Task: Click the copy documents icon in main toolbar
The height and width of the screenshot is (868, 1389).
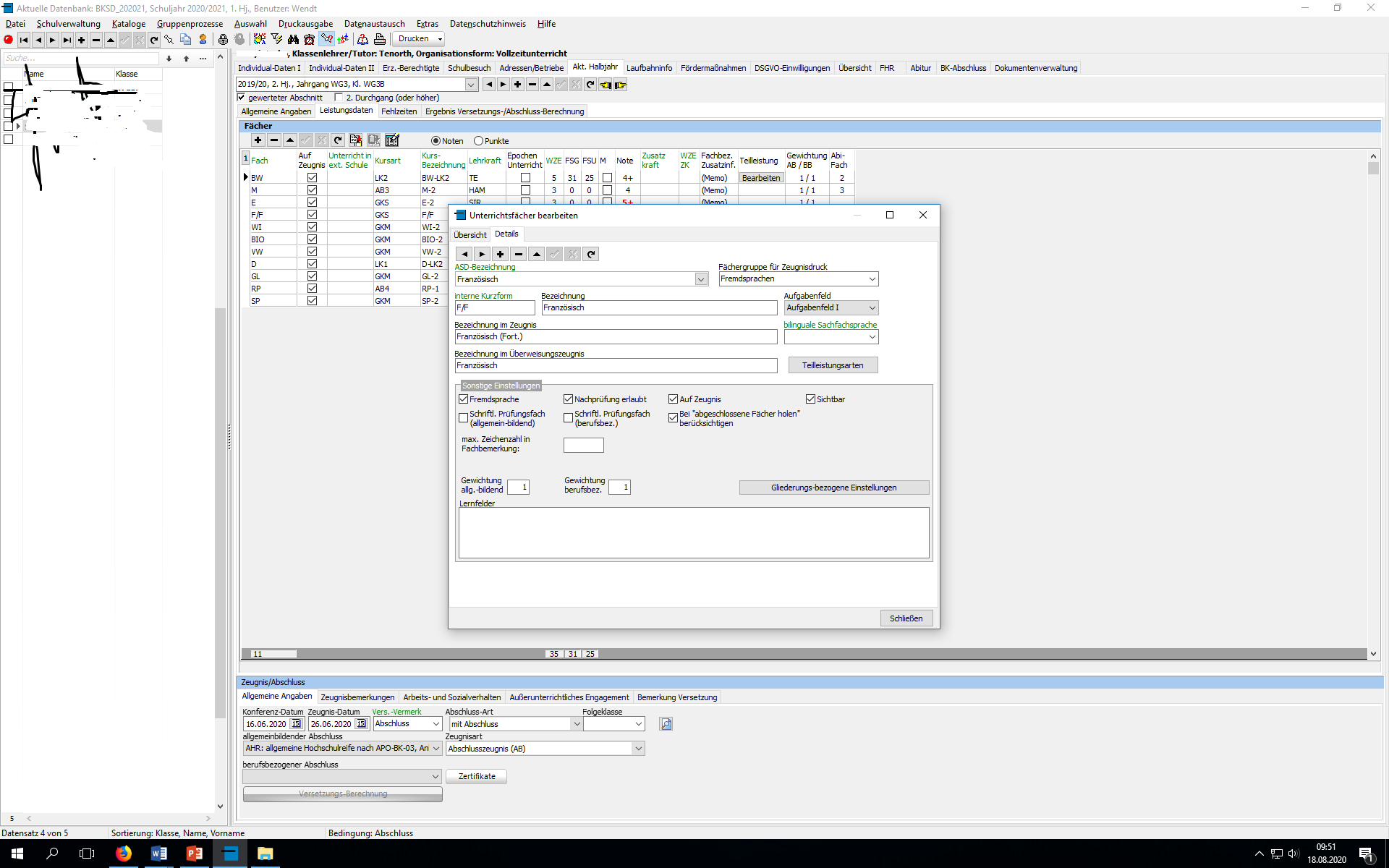Action: pos(186,40)
